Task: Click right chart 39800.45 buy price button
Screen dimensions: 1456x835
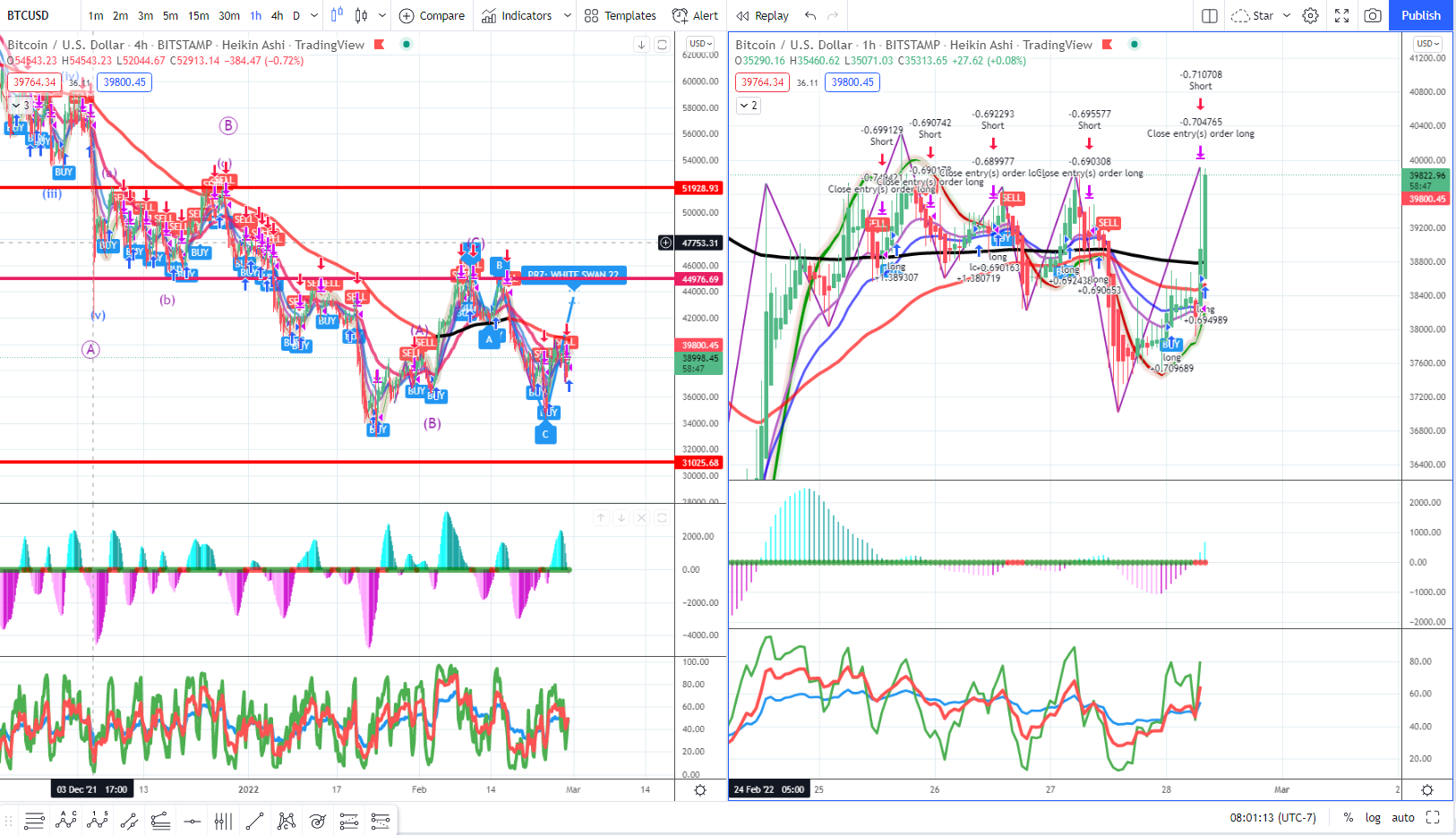Action: (x=852, y=82)
